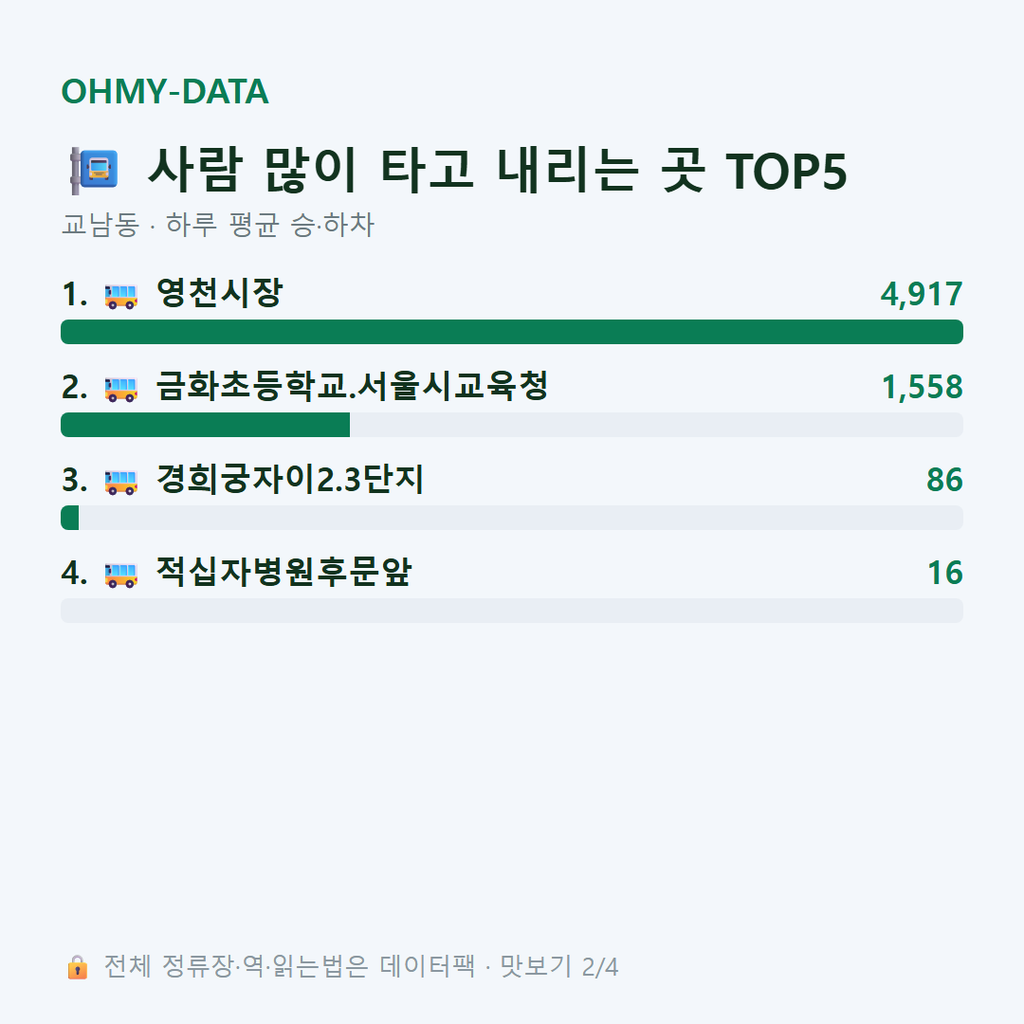Open the 영천시장 stop name

point(219,293)
